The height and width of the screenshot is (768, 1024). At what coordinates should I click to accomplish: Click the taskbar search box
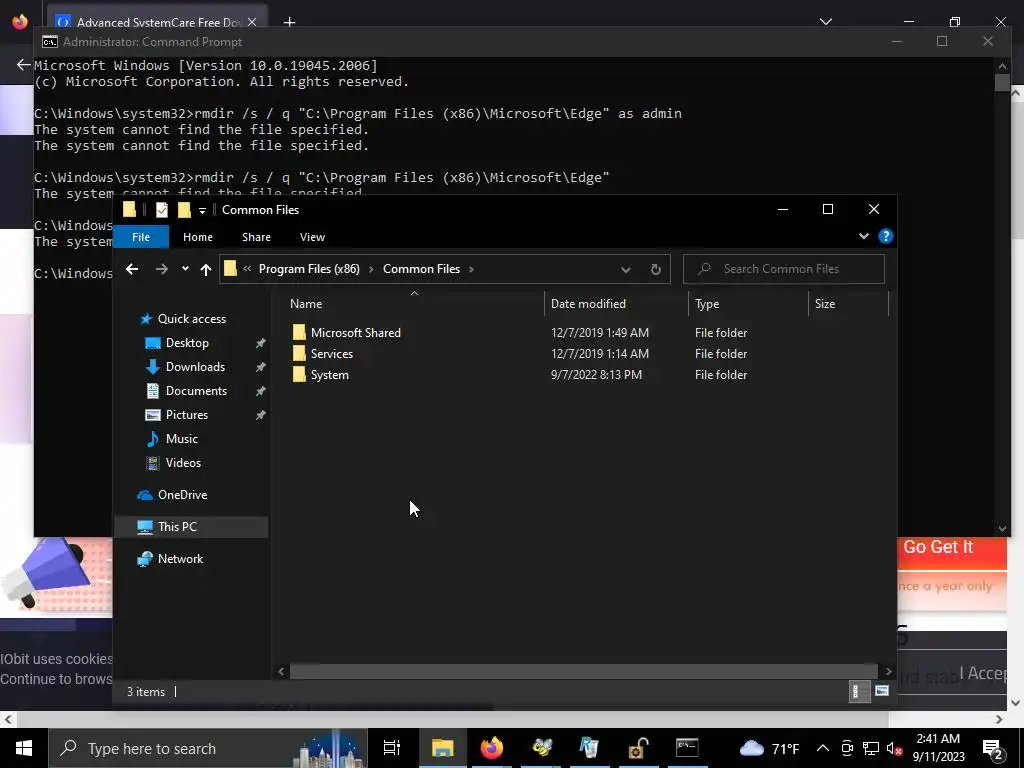pos(208,748)
